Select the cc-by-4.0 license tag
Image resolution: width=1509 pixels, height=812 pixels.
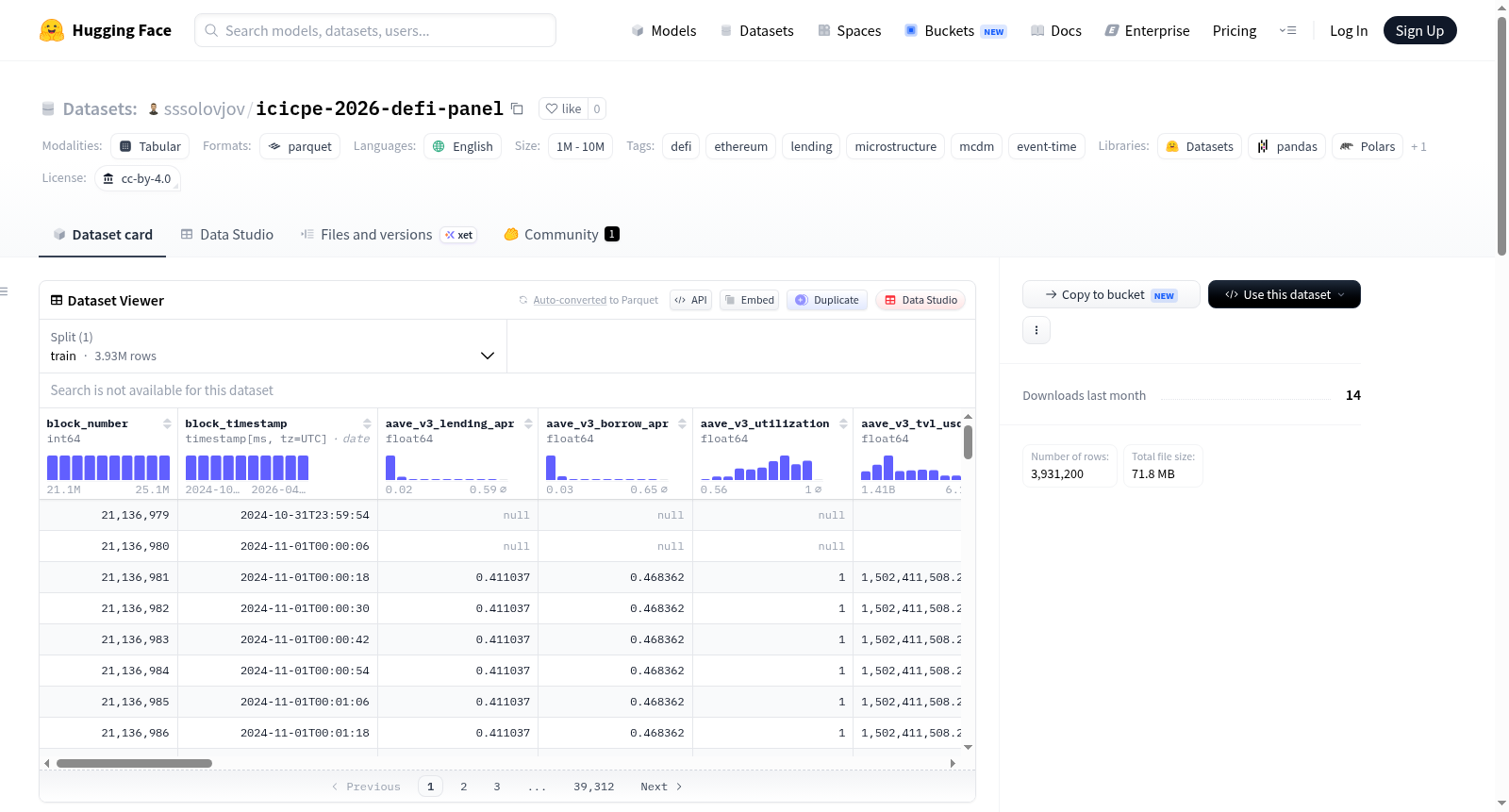click(138, 178)
